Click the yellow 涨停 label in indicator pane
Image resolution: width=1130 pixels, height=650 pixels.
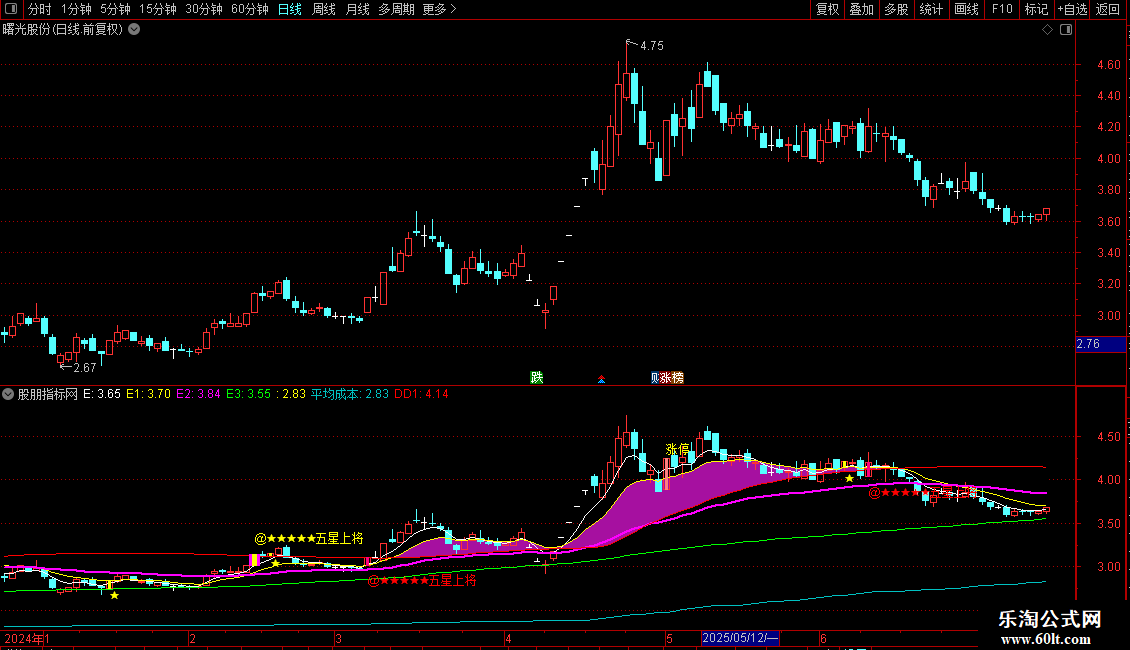677,450
